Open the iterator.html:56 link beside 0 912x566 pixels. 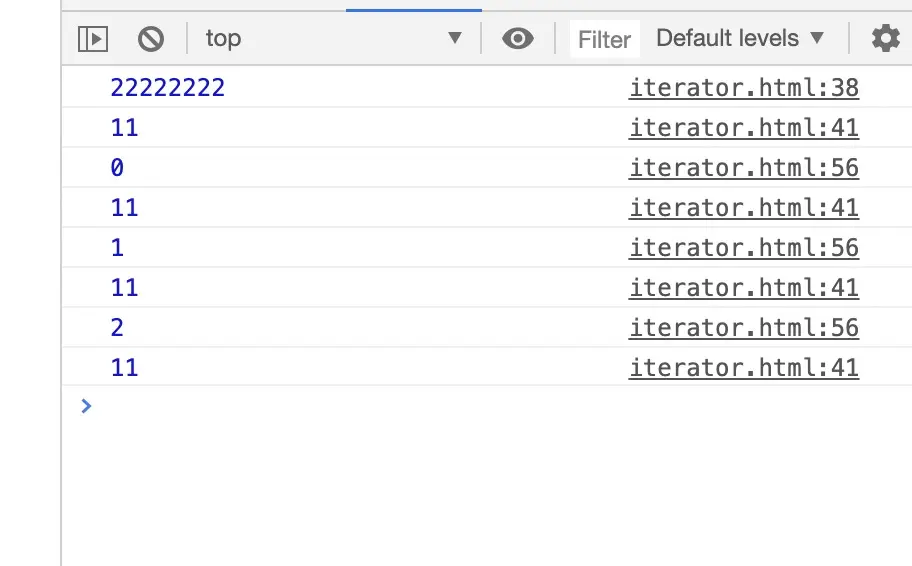pos(743,168)
